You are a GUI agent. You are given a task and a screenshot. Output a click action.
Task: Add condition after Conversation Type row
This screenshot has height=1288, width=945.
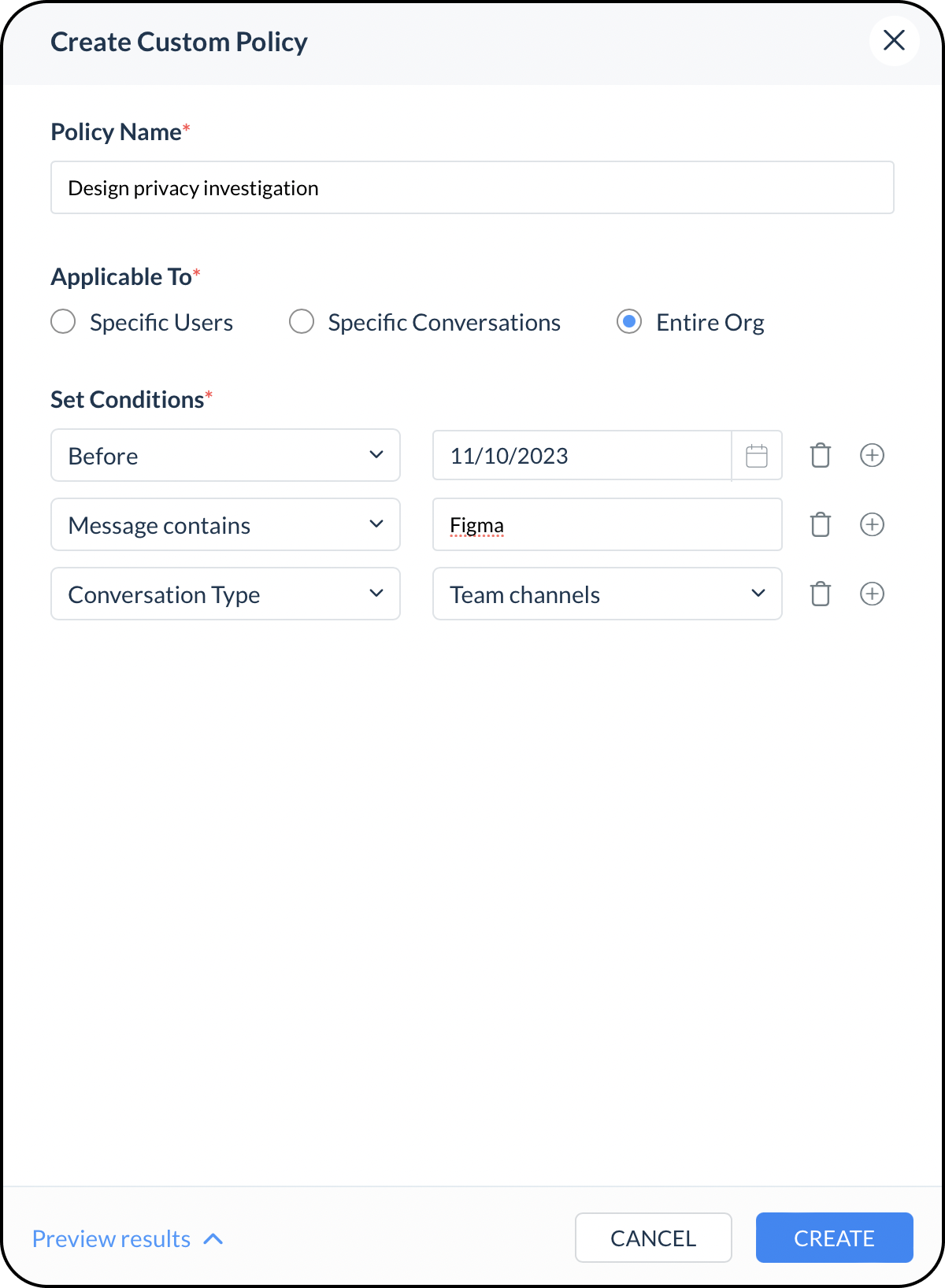(872, 594)
